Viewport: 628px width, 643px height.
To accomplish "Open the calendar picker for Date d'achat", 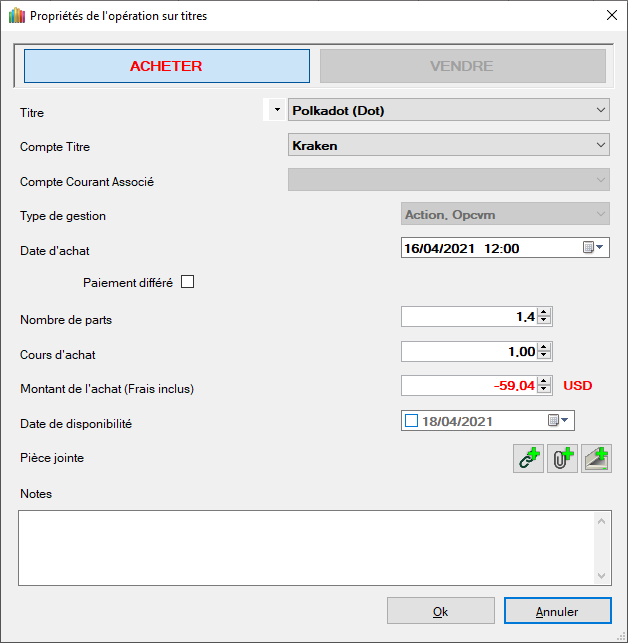I will [x=594, y=248].
